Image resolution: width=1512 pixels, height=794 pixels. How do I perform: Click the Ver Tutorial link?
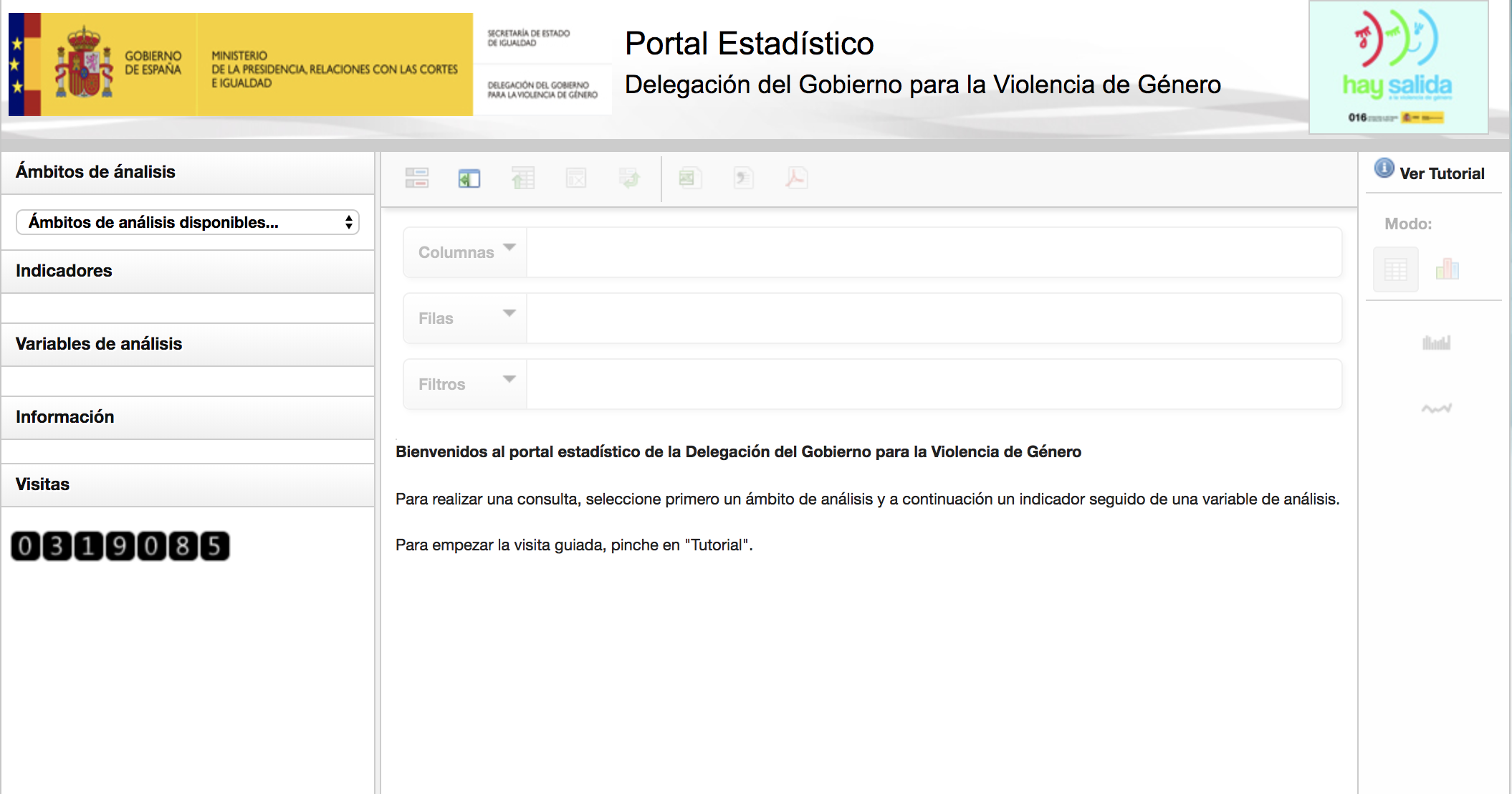tap(1441, 173)
